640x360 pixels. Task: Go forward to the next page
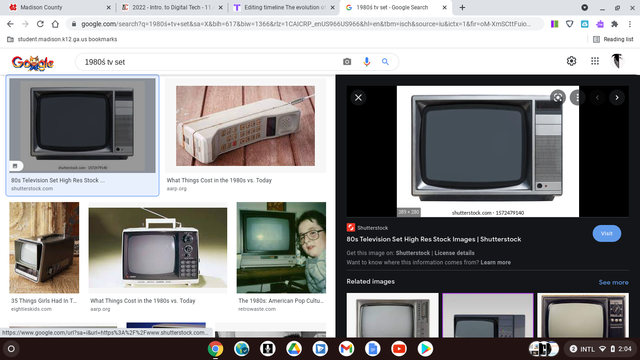[x=25, y=24]
